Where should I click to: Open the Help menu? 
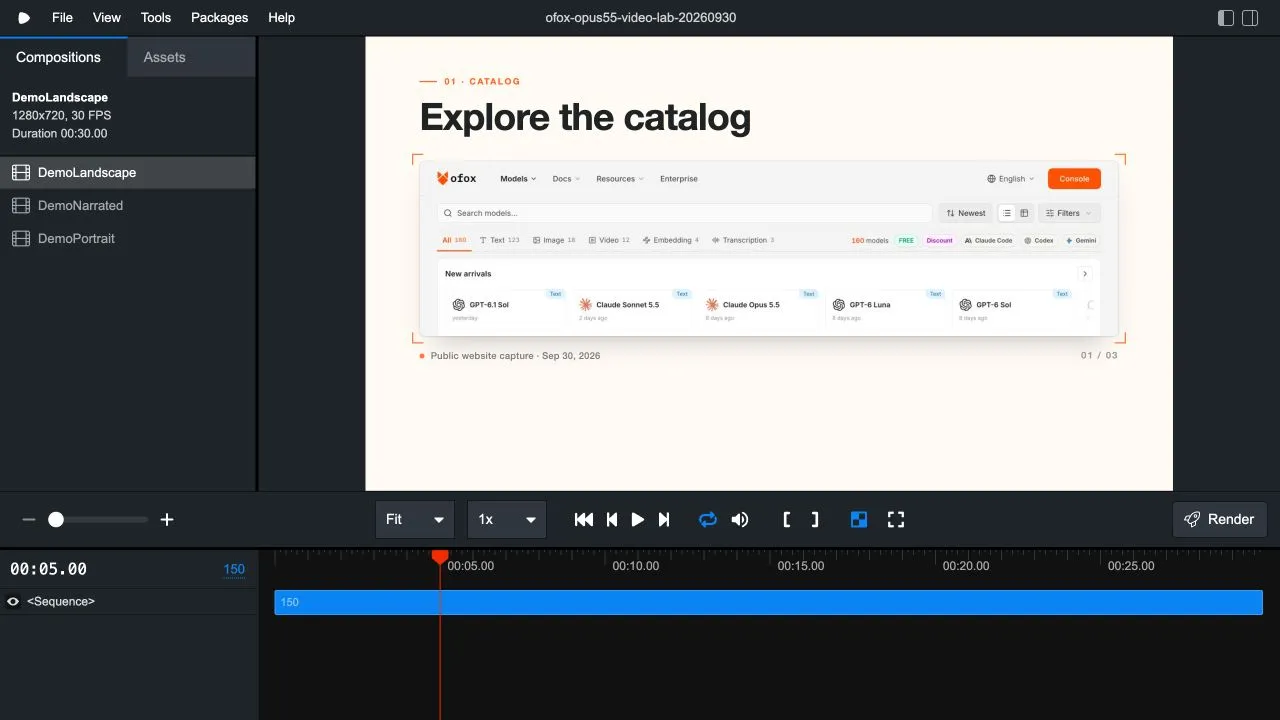pyautogui.click(x=282, y=18)
